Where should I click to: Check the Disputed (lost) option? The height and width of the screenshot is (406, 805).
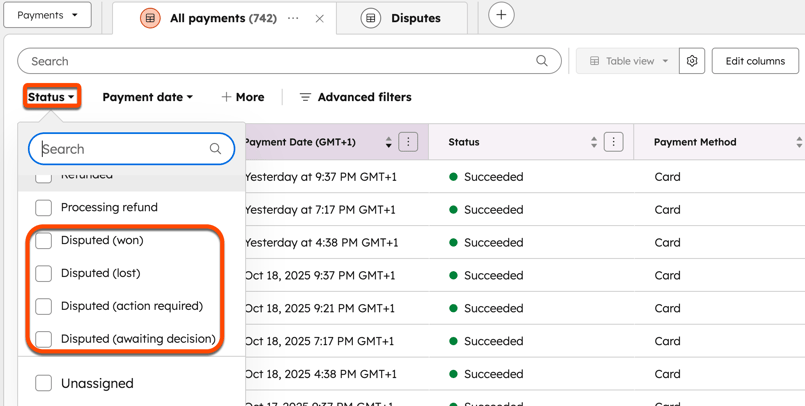point(44,274)
